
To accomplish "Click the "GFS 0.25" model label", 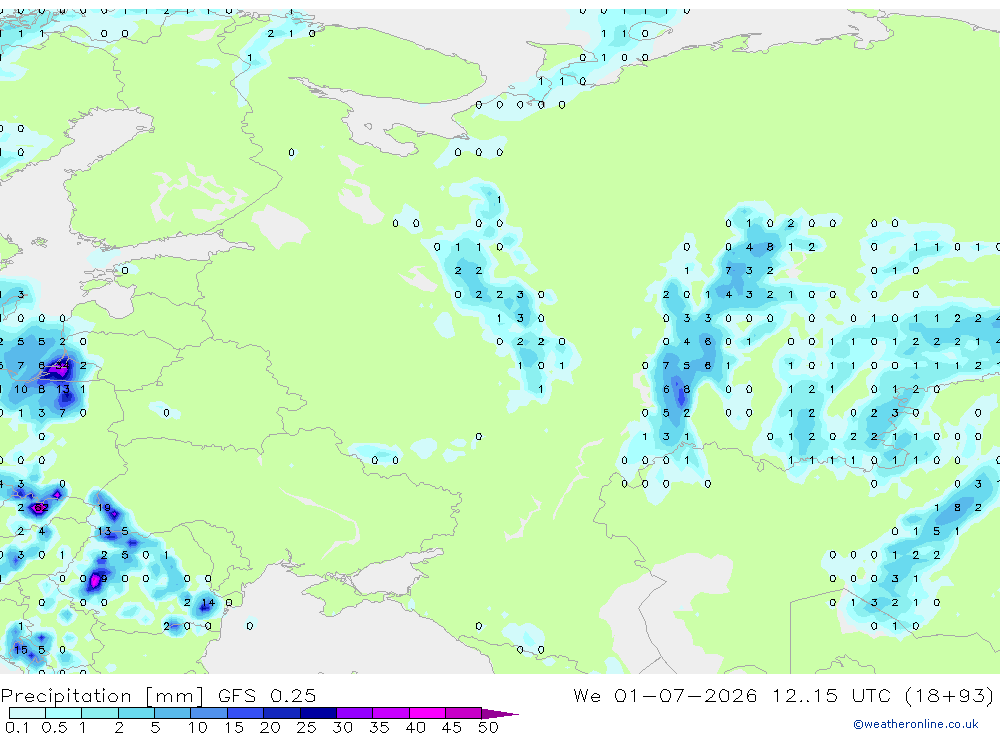I will [267, 696].
